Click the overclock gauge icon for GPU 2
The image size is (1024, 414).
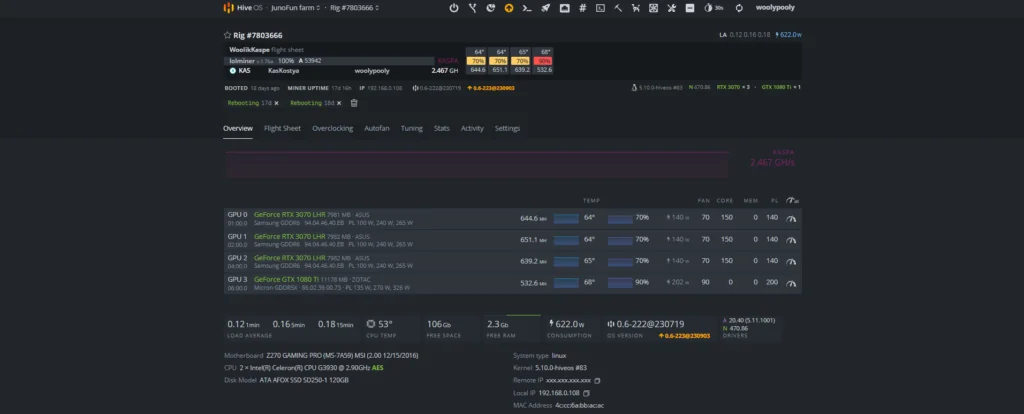[x=792, y=261]
